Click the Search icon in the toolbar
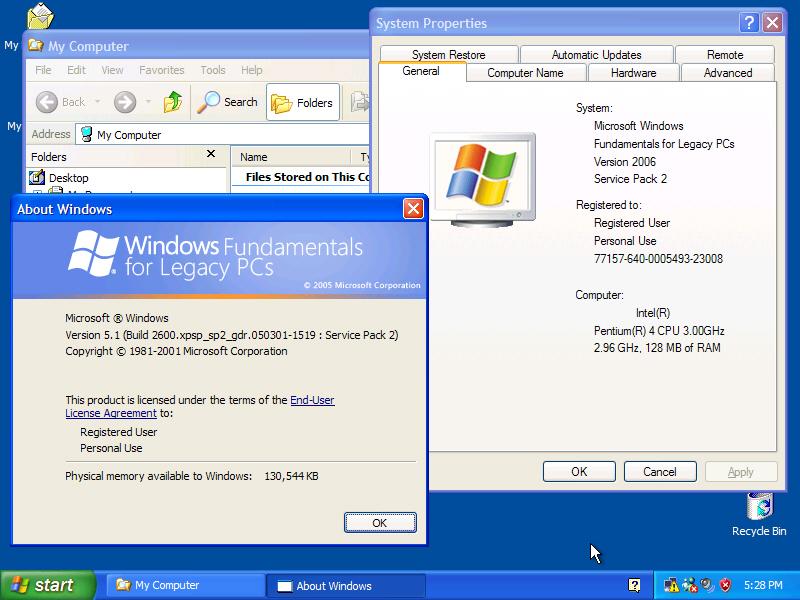The height and width of the screenshot is (600, 800). (210, 101)
